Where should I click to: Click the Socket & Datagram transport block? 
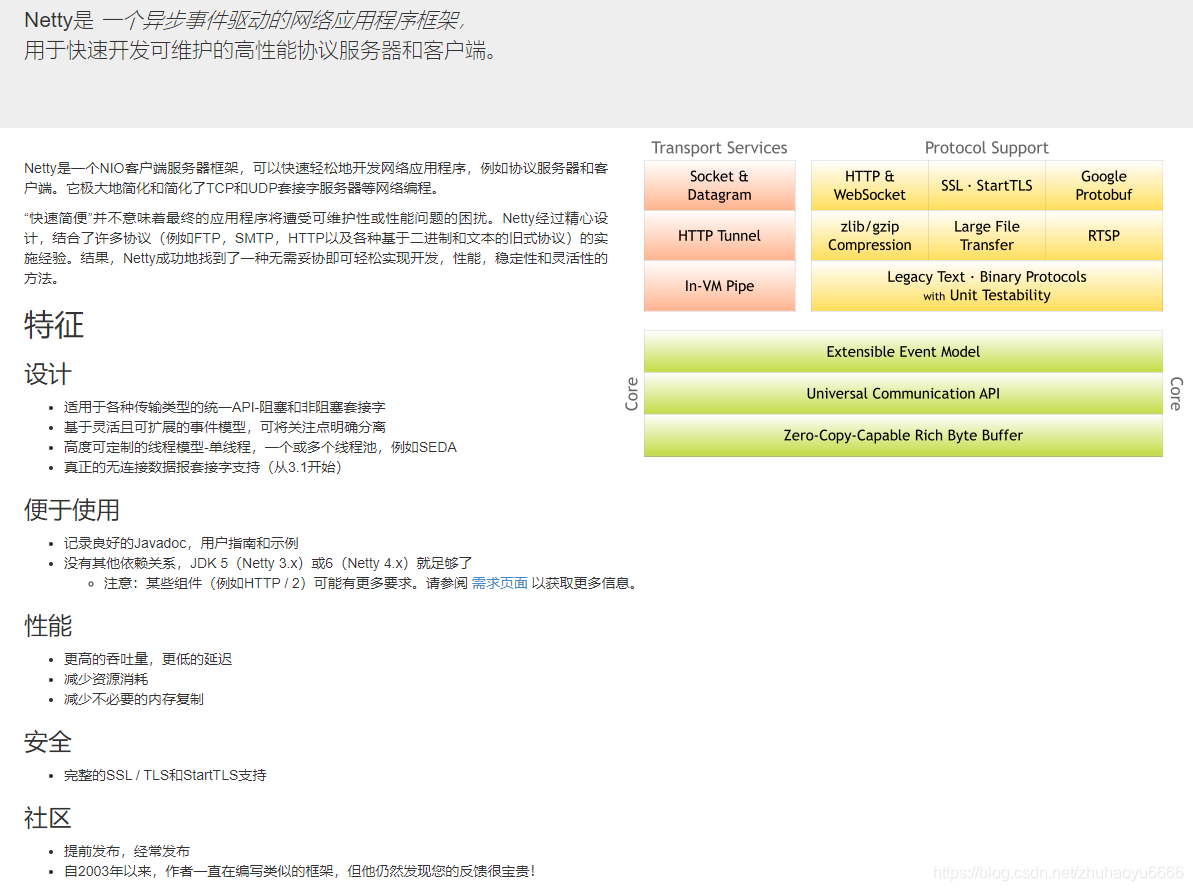719,185
